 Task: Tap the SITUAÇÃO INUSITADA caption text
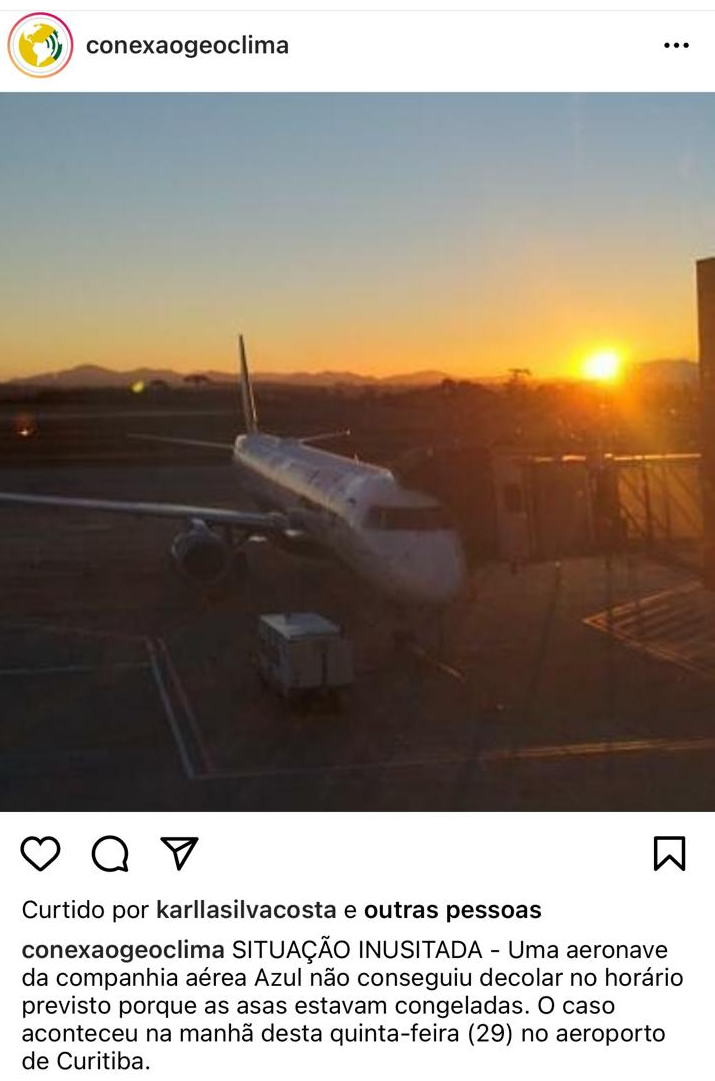pos(357,951)
